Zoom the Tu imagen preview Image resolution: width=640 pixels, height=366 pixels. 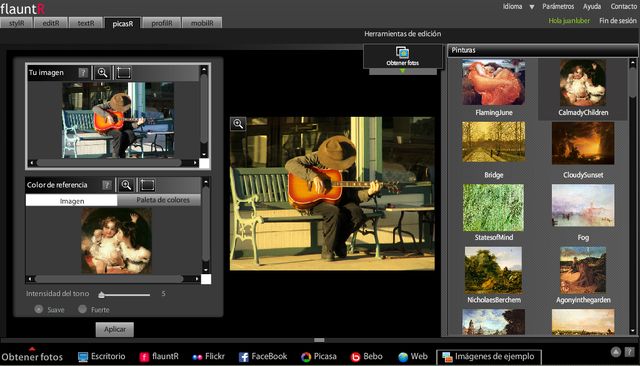point(102,73)
